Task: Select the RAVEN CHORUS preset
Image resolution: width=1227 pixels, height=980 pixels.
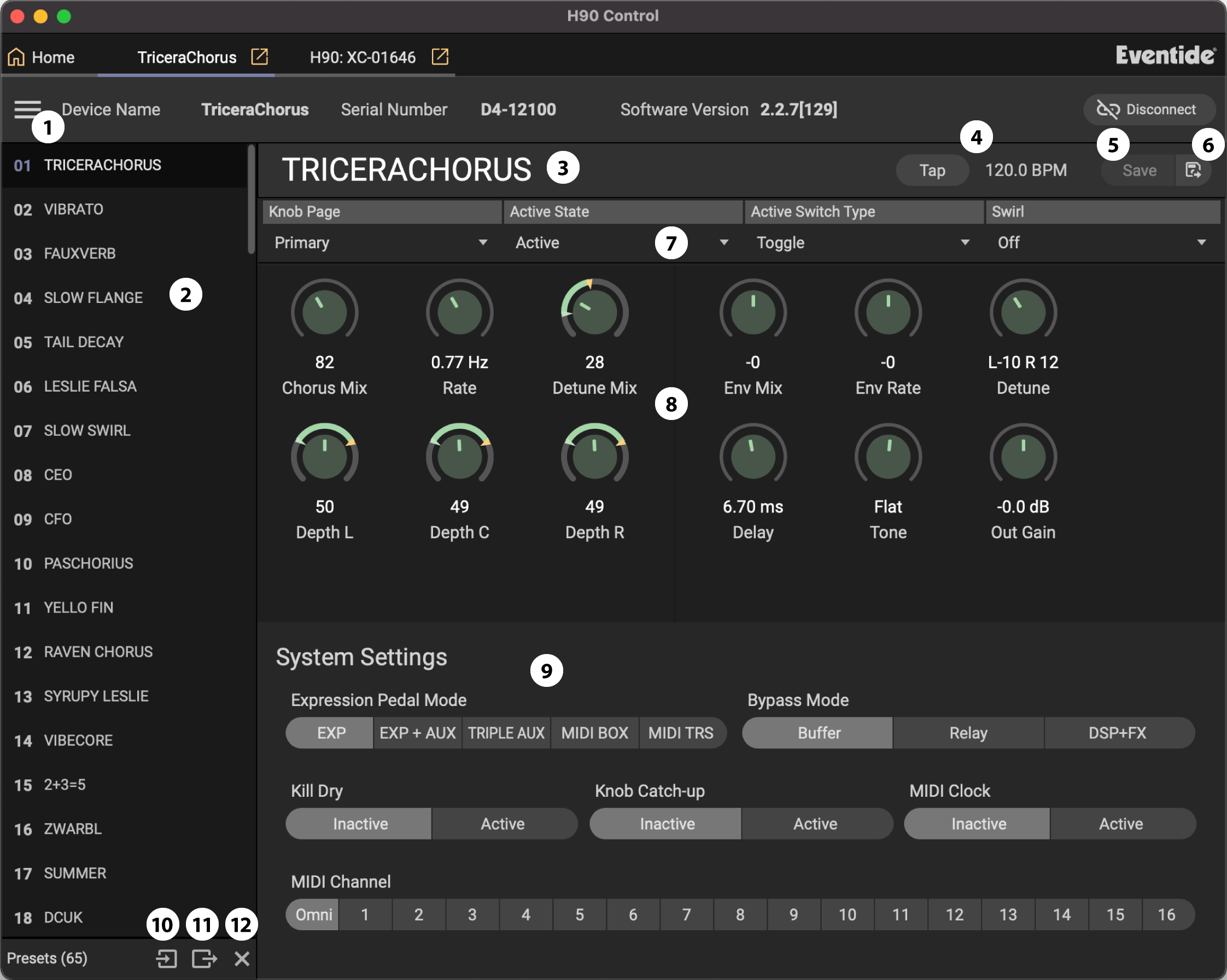Action: coord(124,652)
